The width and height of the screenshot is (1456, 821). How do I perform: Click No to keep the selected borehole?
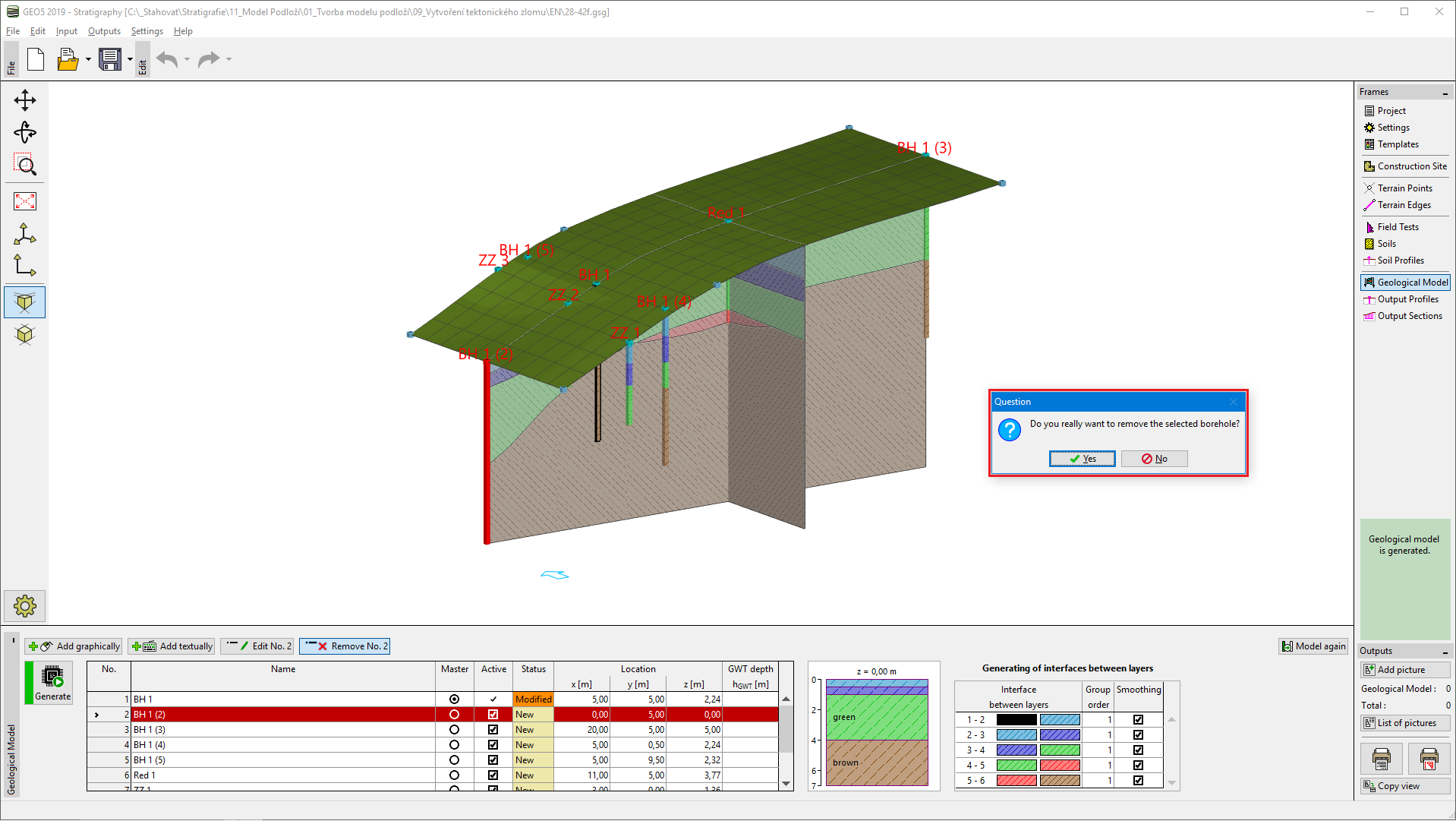[x=1154, y=459]
